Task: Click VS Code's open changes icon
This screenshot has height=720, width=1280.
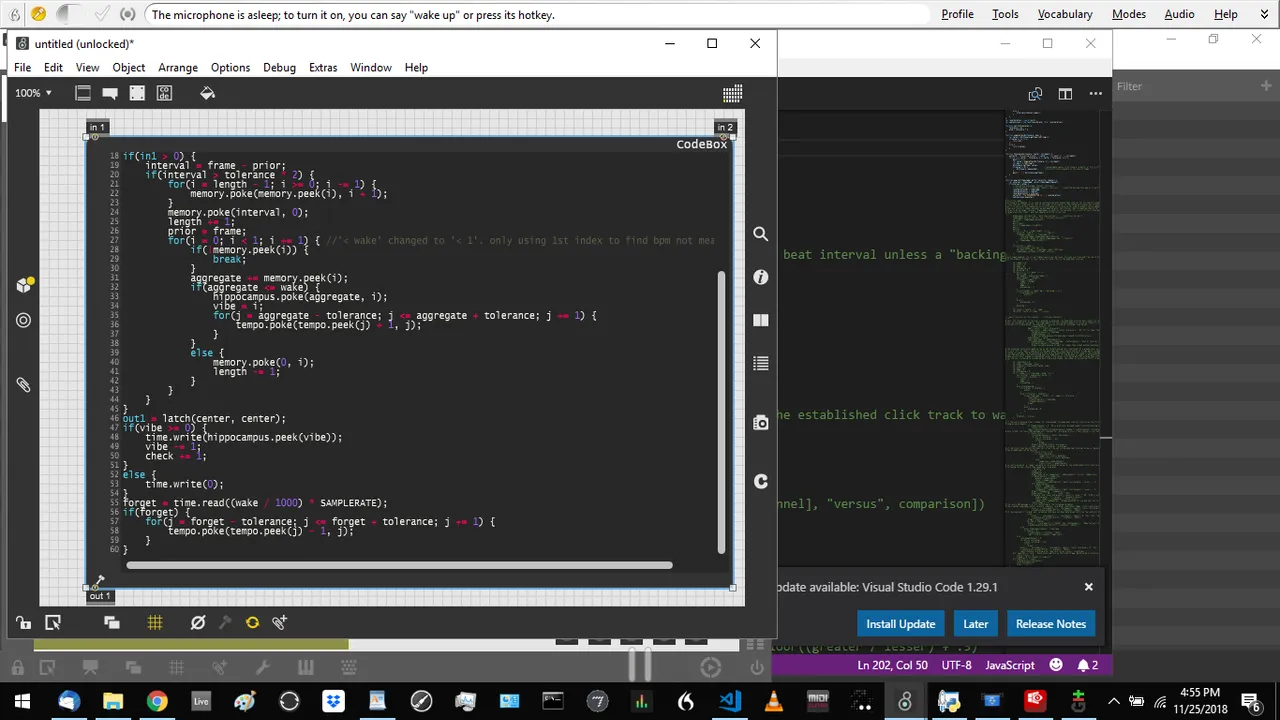Action: [x=1035, y=94]
